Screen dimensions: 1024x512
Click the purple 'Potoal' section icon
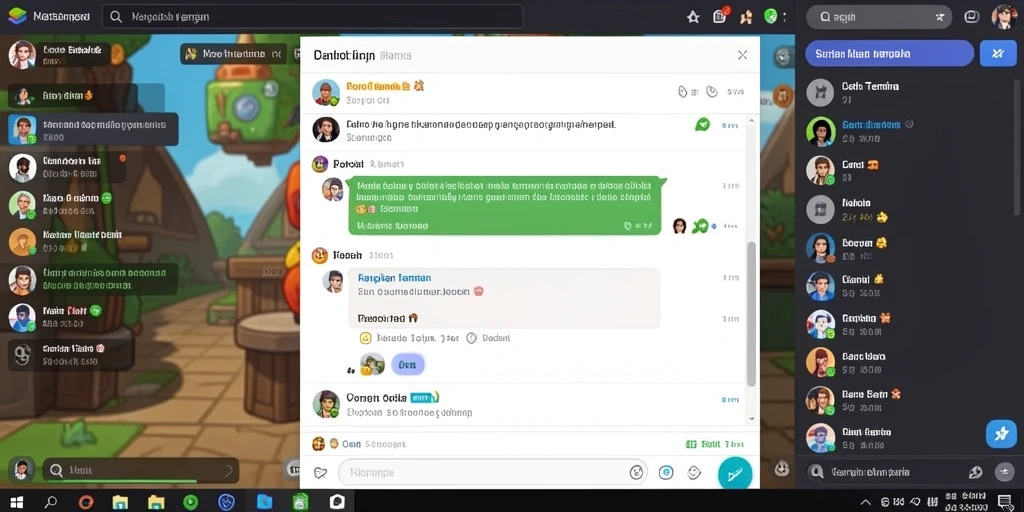[x=319, y=164]
